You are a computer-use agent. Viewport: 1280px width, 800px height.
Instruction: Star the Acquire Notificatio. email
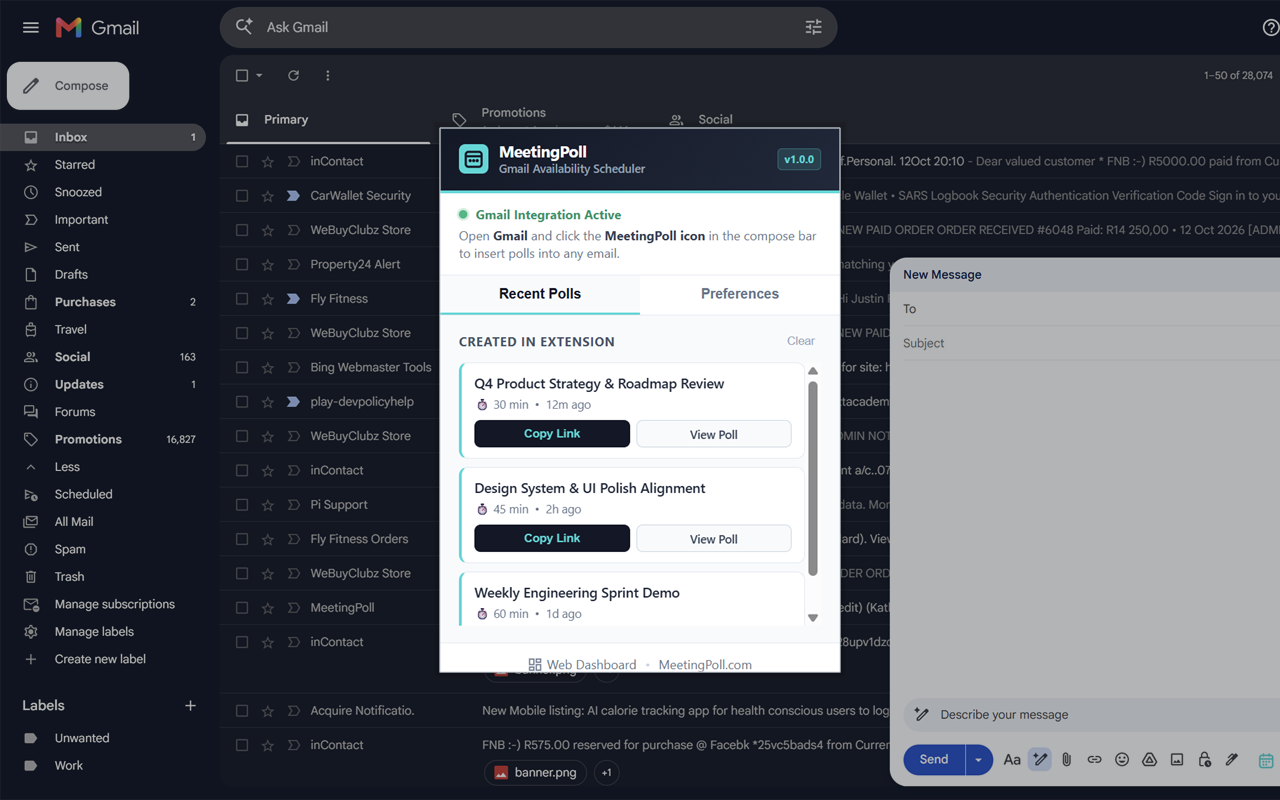[268, 711]
